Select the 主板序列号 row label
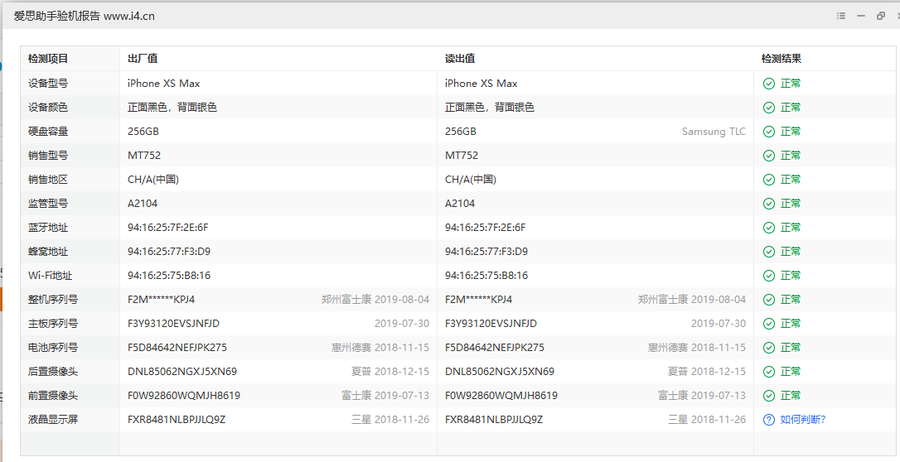 [53, 324]
